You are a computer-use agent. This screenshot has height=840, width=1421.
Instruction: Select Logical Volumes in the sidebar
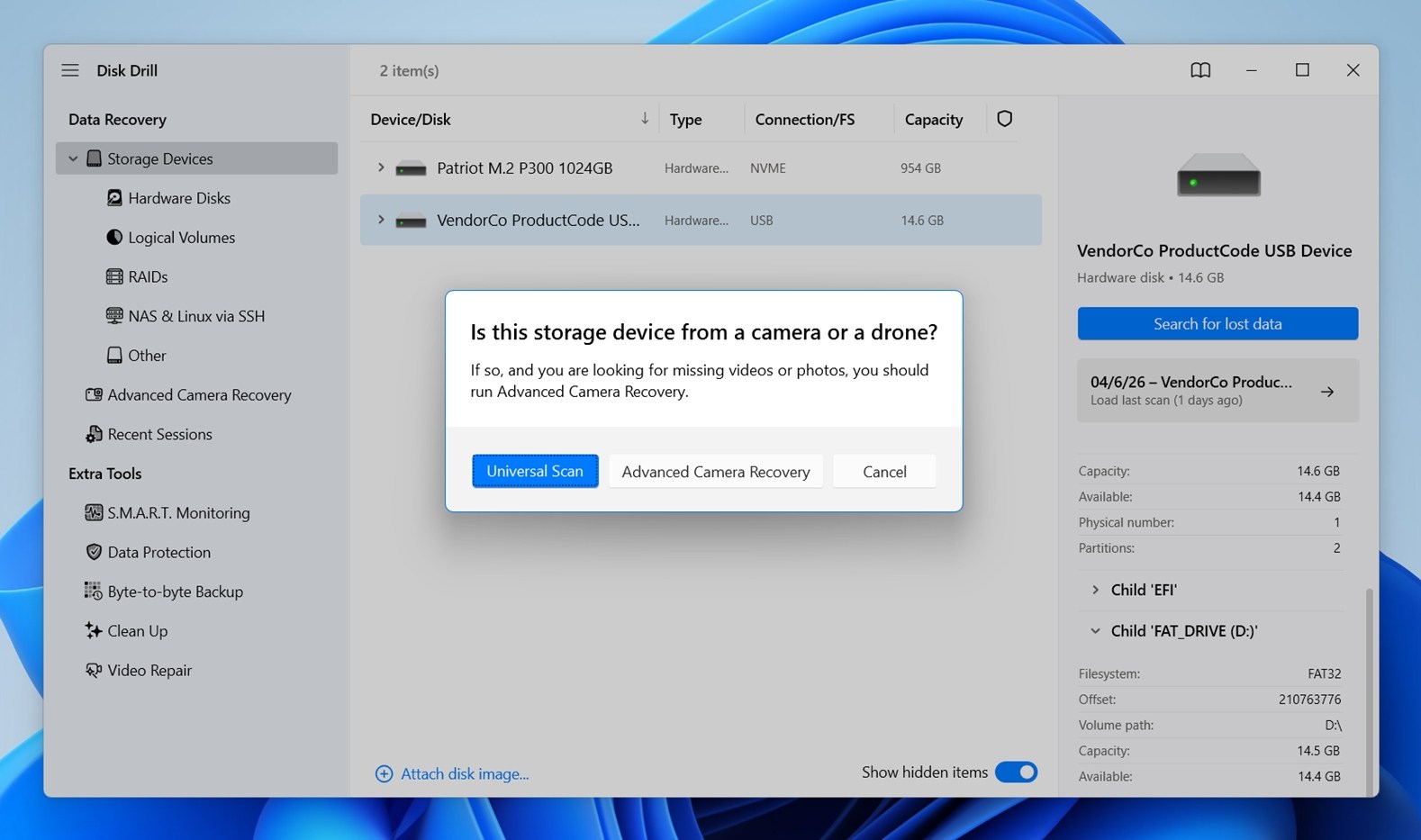pyautogui.click(x=181, y=238)
